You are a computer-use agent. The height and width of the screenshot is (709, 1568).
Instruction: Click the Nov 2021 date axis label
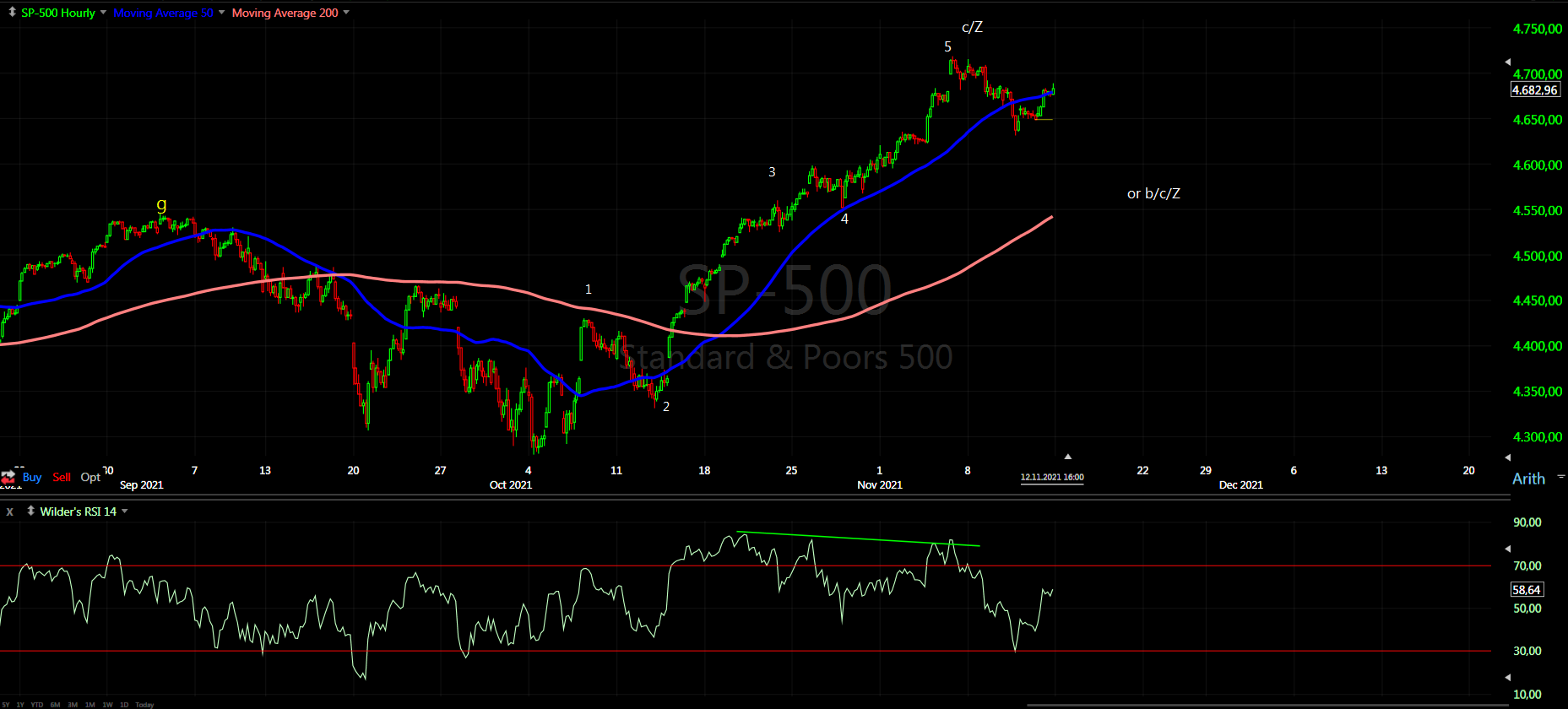pos(880,484)
